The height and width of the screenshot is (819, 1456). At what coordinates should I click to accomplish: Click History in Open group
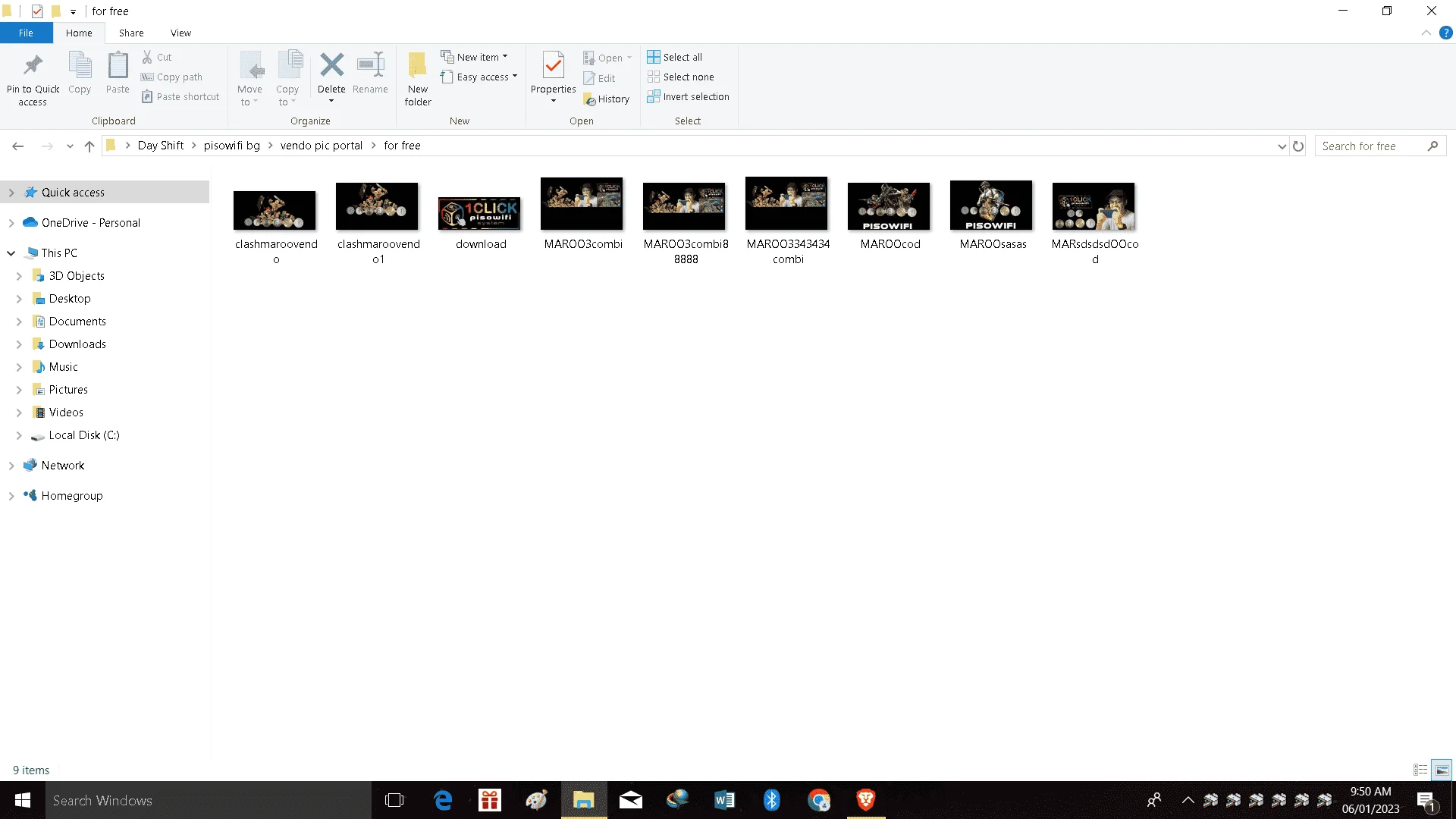[x=606, y=99]
